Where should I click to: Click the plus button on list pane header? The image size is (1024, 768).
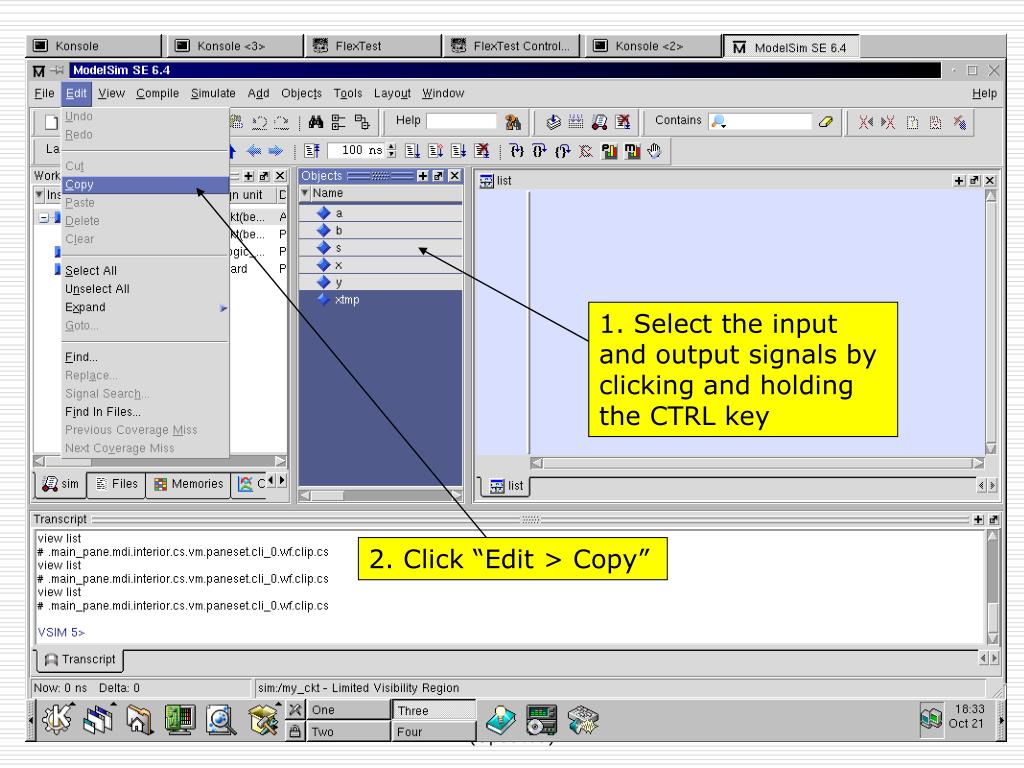click(x=959, y=181)
